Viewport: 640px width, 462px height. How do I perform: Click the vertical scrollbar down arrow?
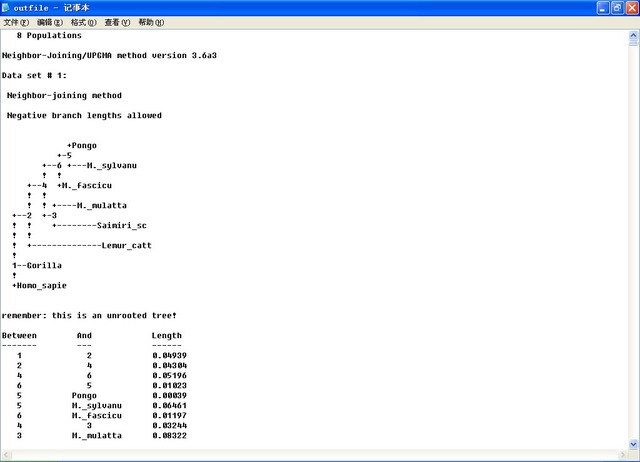tap(633, 444)
